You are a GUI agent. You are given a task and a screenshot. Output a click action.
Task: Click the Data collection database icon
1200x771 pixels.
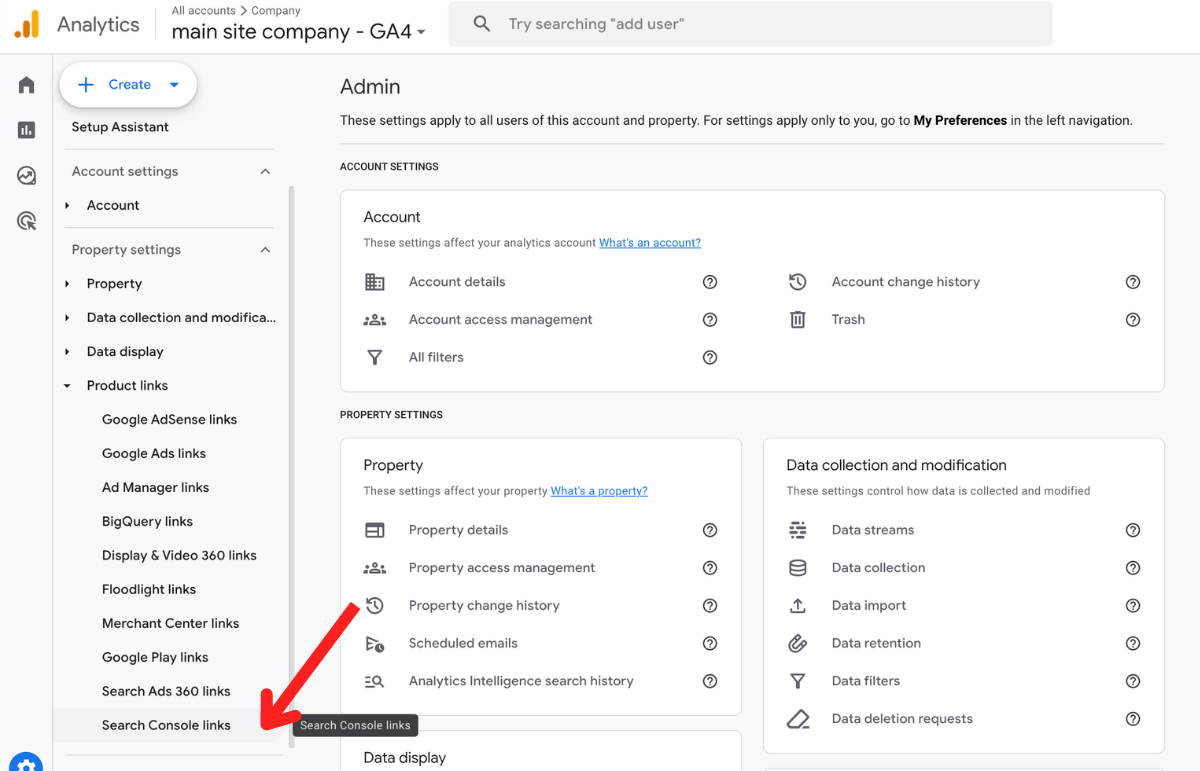pos(798,568)
